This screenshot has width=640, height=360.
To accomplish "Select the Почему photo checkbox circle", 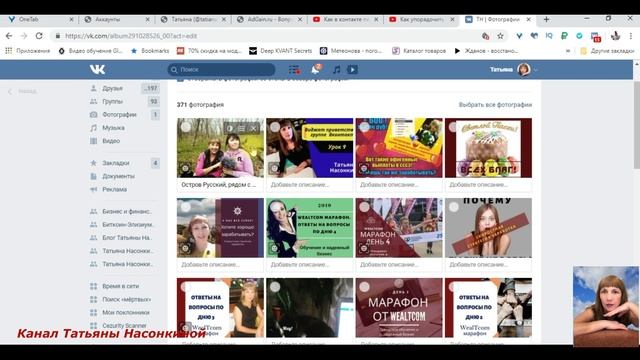I will pyautogui.click(x=453, y=207).
